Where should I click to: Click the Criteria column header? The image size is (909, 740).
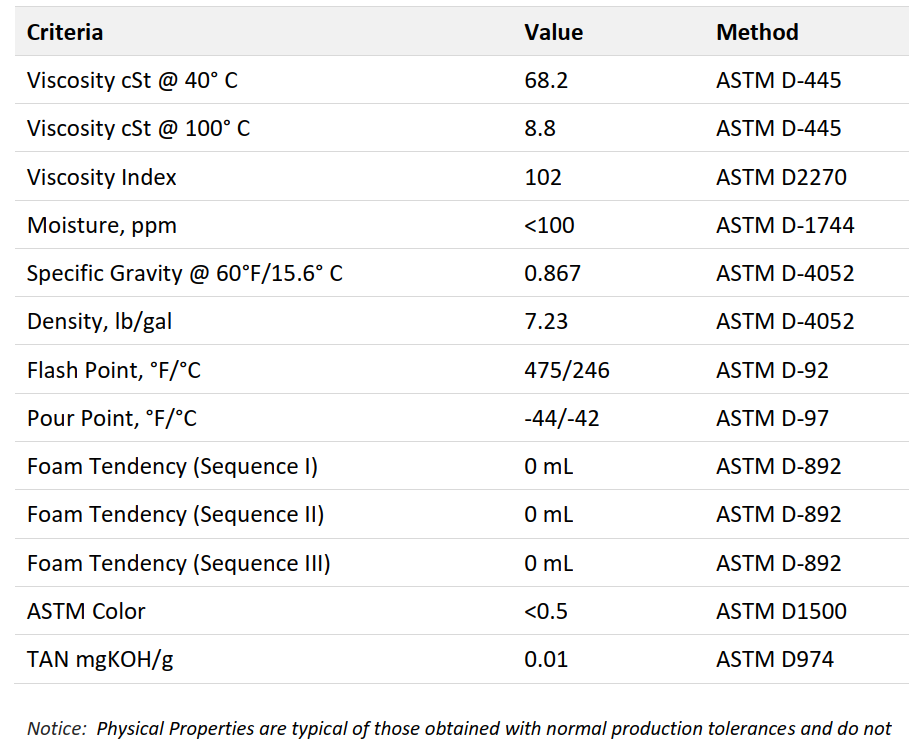click(x=65, y=32)
